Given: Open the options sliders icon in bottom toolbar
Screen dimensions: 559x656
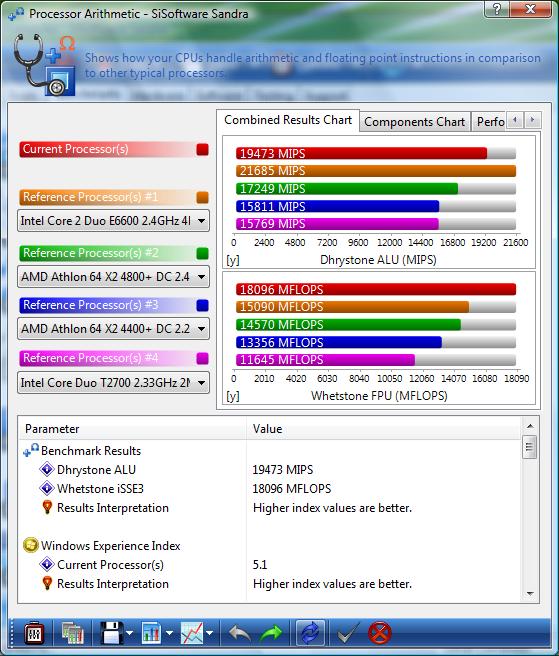Looking at the screenshot, I should 34,633.
